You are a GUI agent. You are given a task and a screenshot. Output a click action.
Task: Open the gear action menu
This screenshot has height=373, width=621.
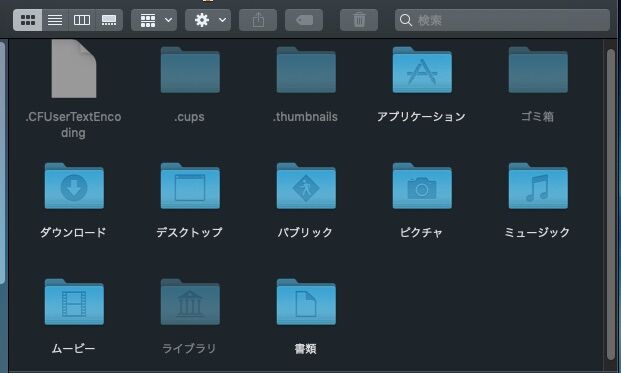[x=208, y=20]
